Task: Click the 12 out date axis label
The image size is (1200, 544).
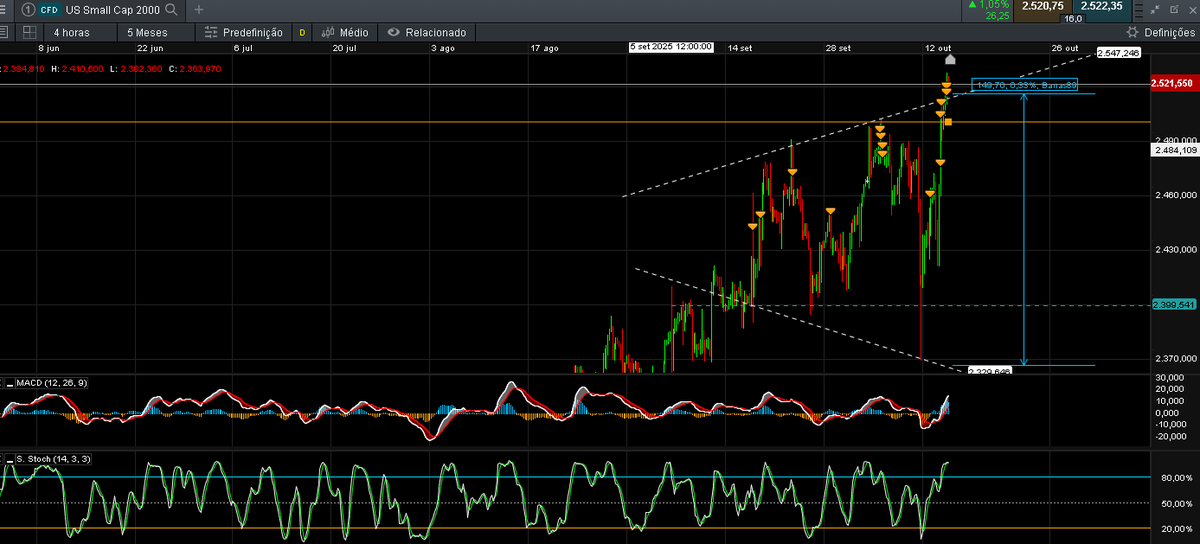Action: pos(938,47)
